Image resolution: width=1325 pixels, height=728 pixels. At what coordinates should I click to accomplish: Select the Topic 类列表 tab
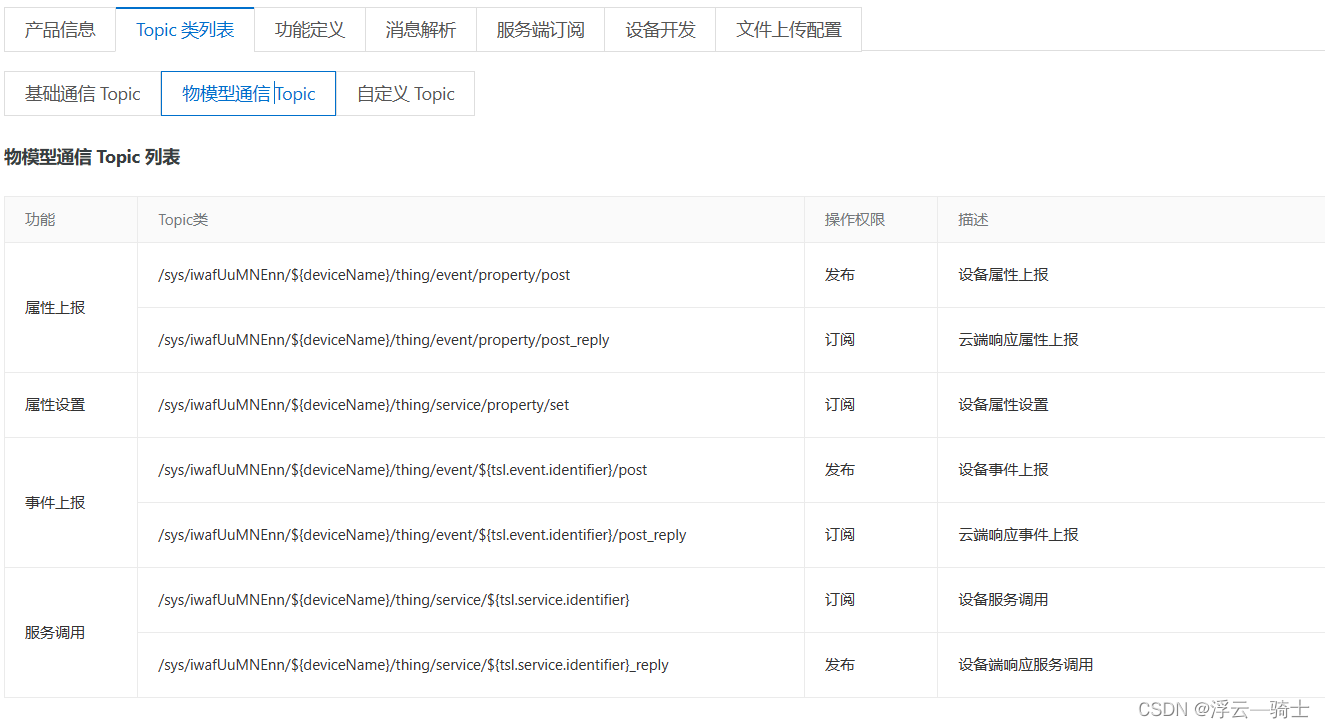(x=185, y=29)
